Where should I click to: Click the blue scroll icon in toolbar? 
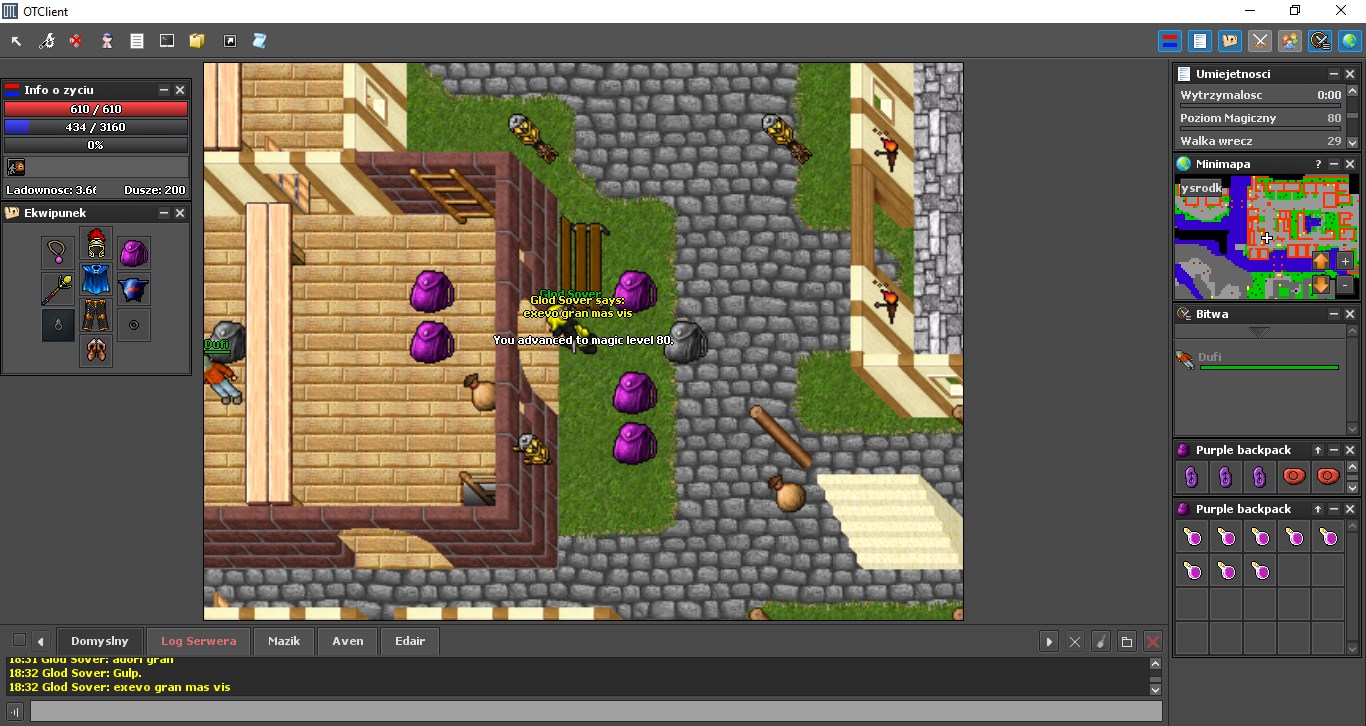(259, 41)
